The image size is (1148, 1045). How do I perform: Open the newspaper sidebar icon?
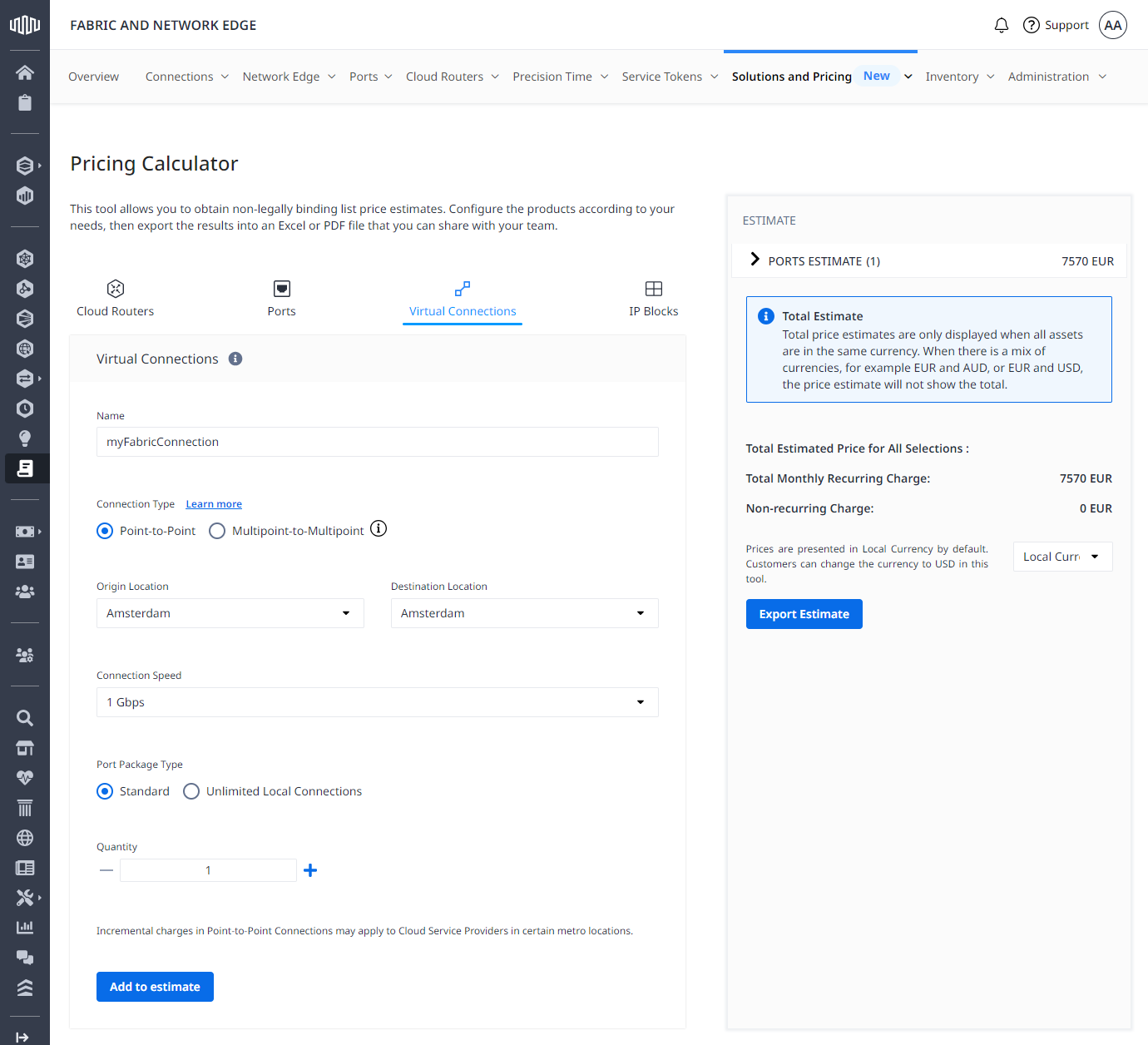tap(25, 868)
